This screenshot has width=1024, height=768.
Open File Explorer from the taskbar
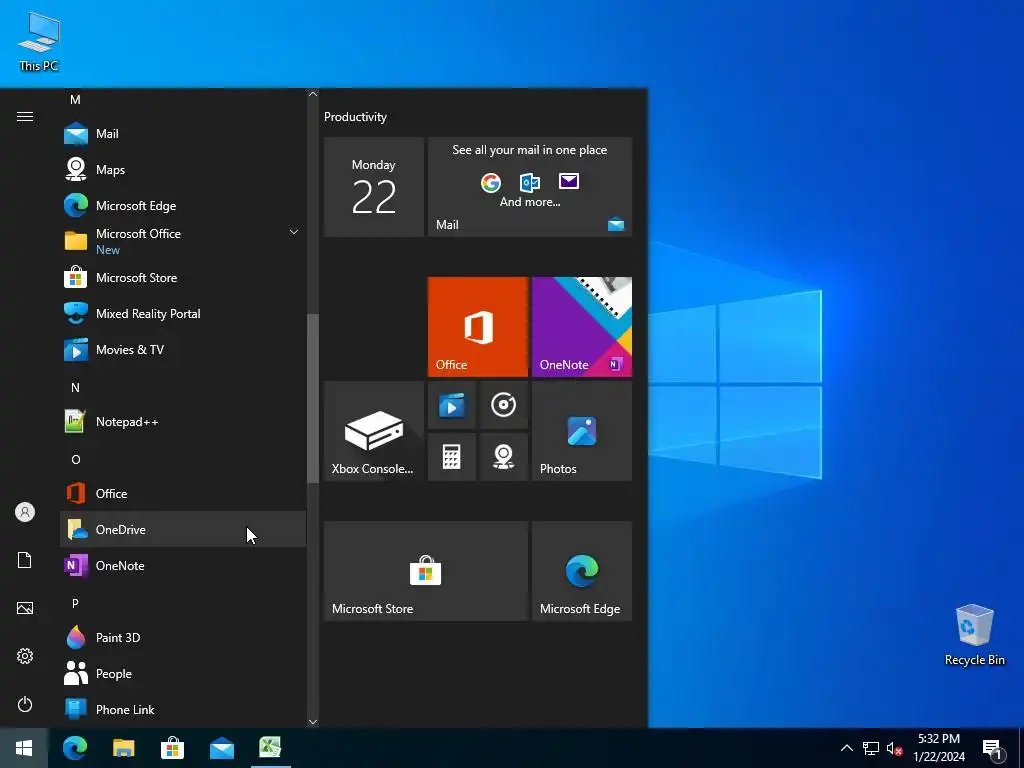point(123,748)
